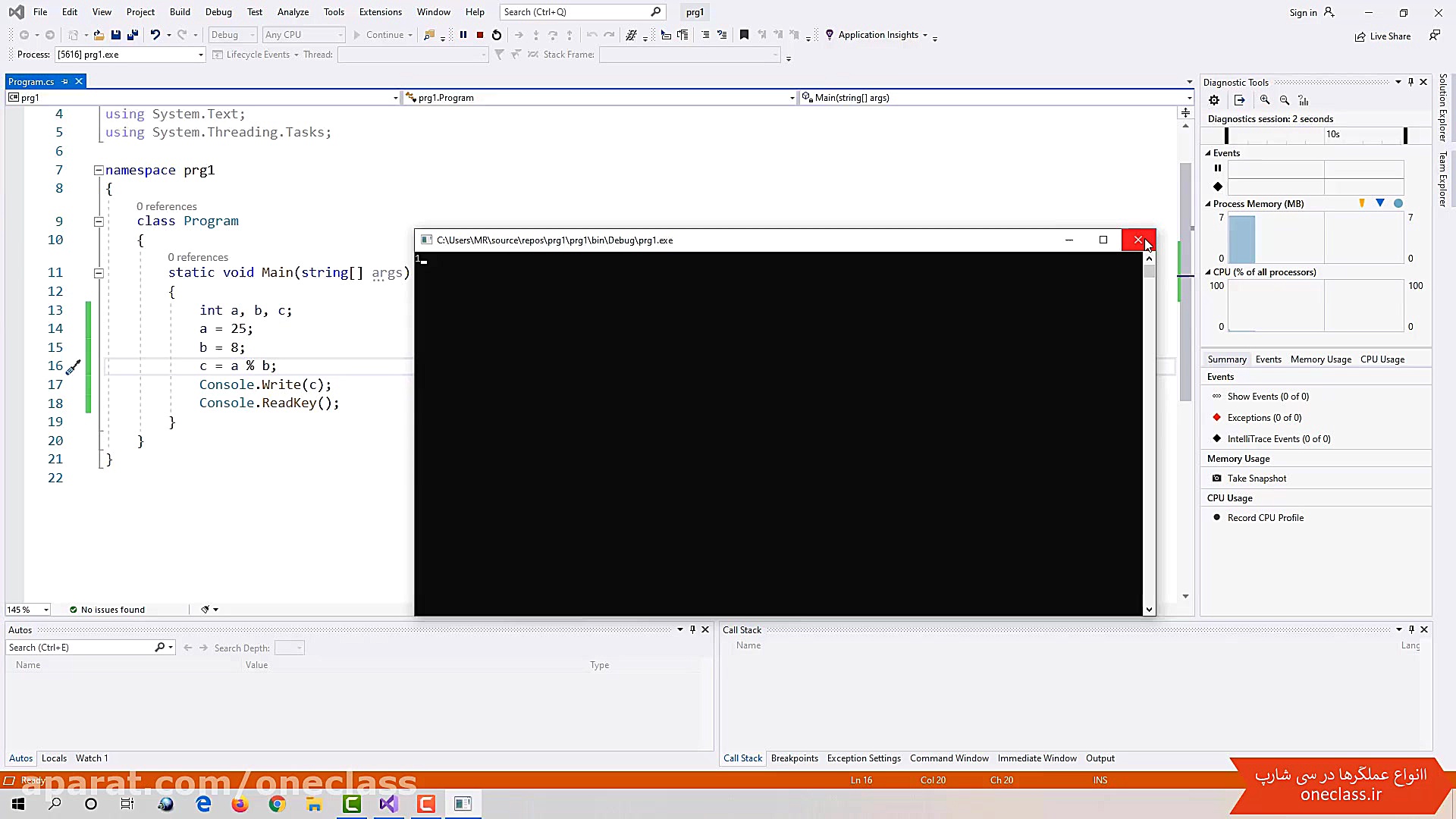Open the Analyze menu
This screenshot has width=1456, height=819.
point(293,12)
